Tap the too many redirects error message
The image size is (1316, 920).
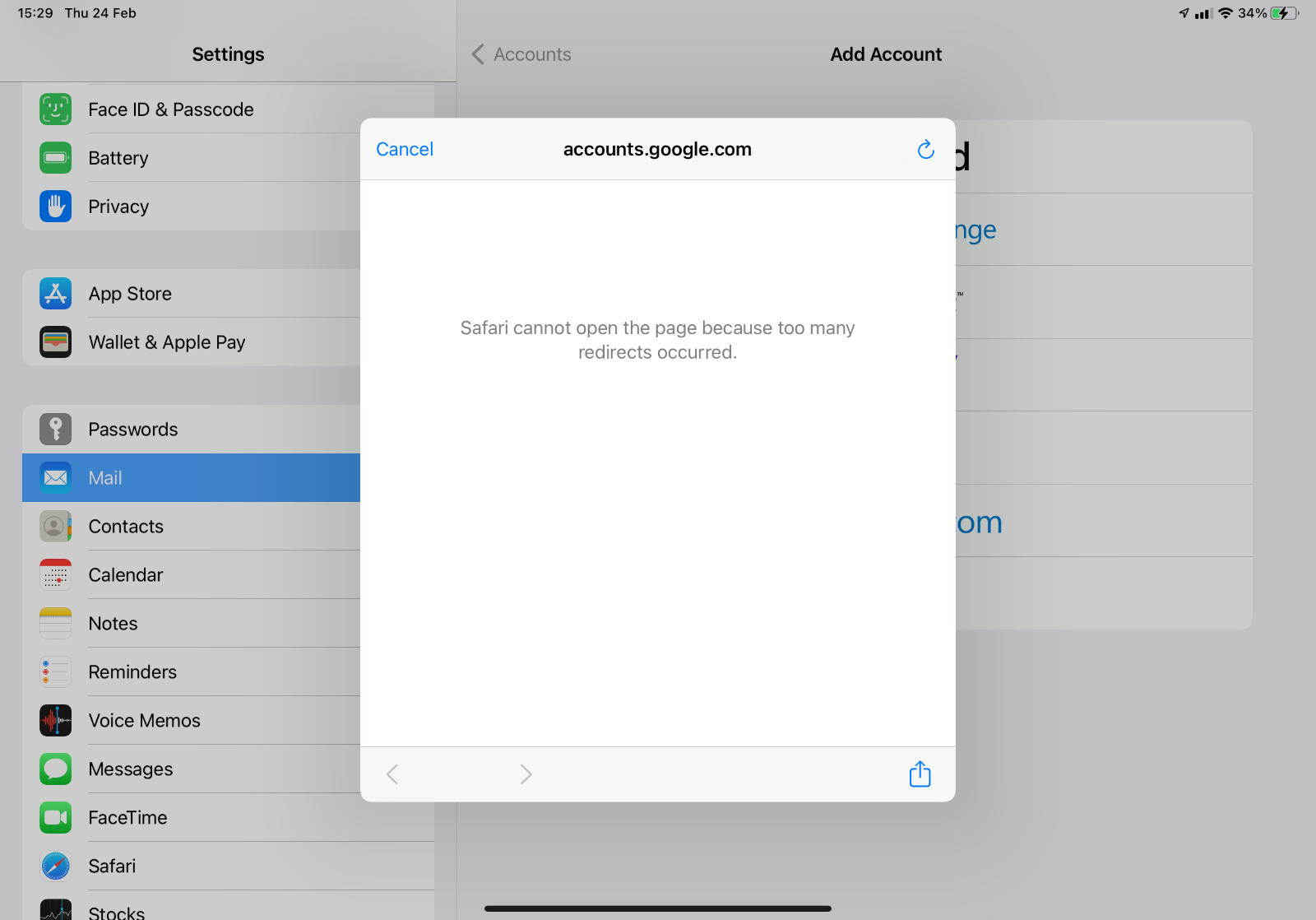[x=657, y=340]
